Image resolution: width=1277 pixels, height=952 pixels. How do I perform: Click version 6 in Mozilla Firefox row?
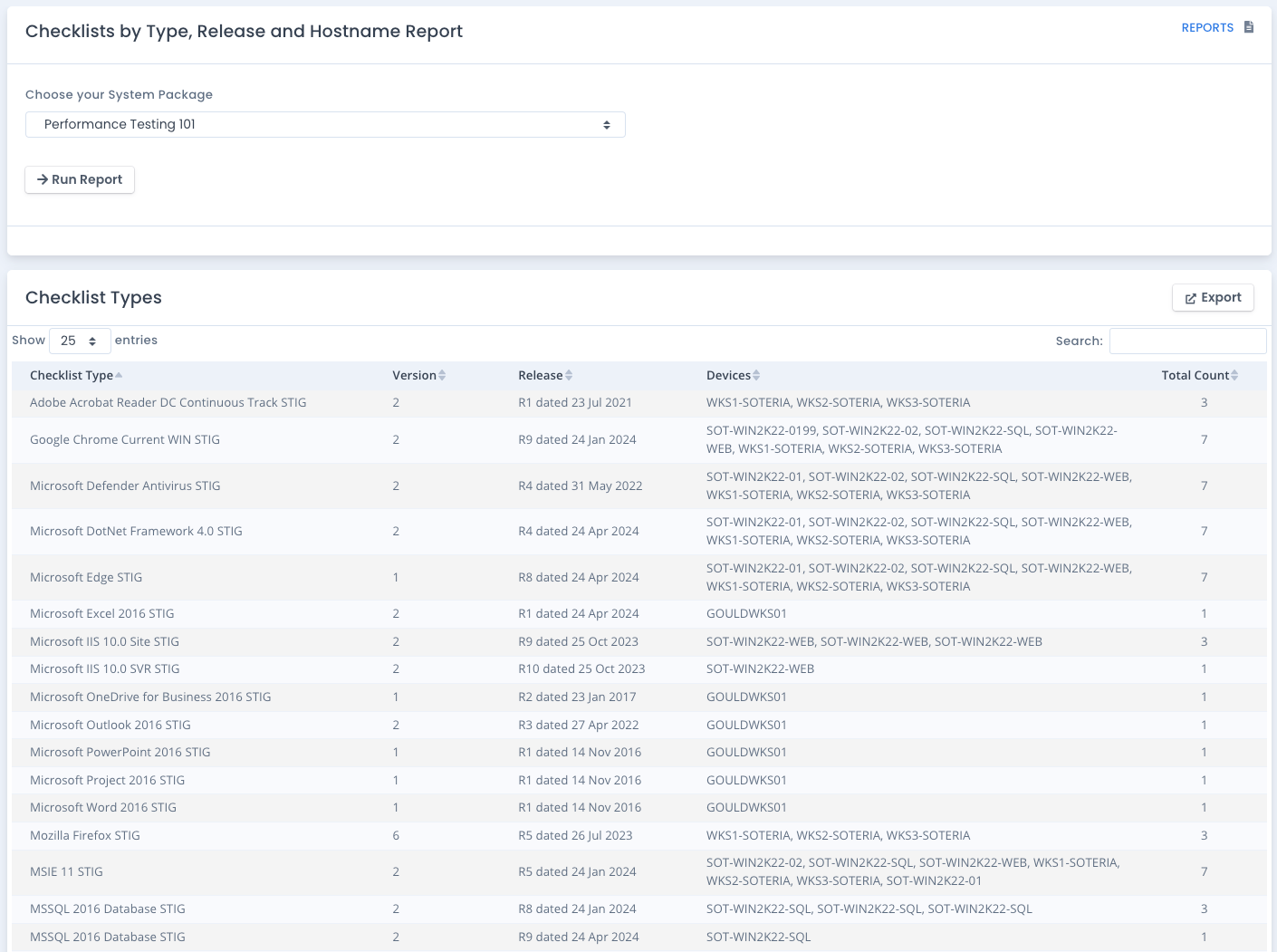pos(396,835)
